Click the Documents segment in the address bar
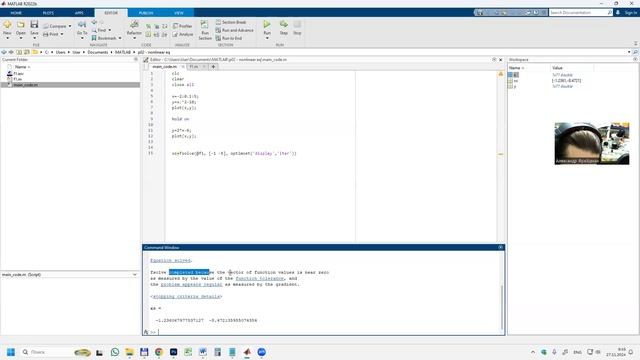Screen dimensions: 640x360 [x=98, y=52]
